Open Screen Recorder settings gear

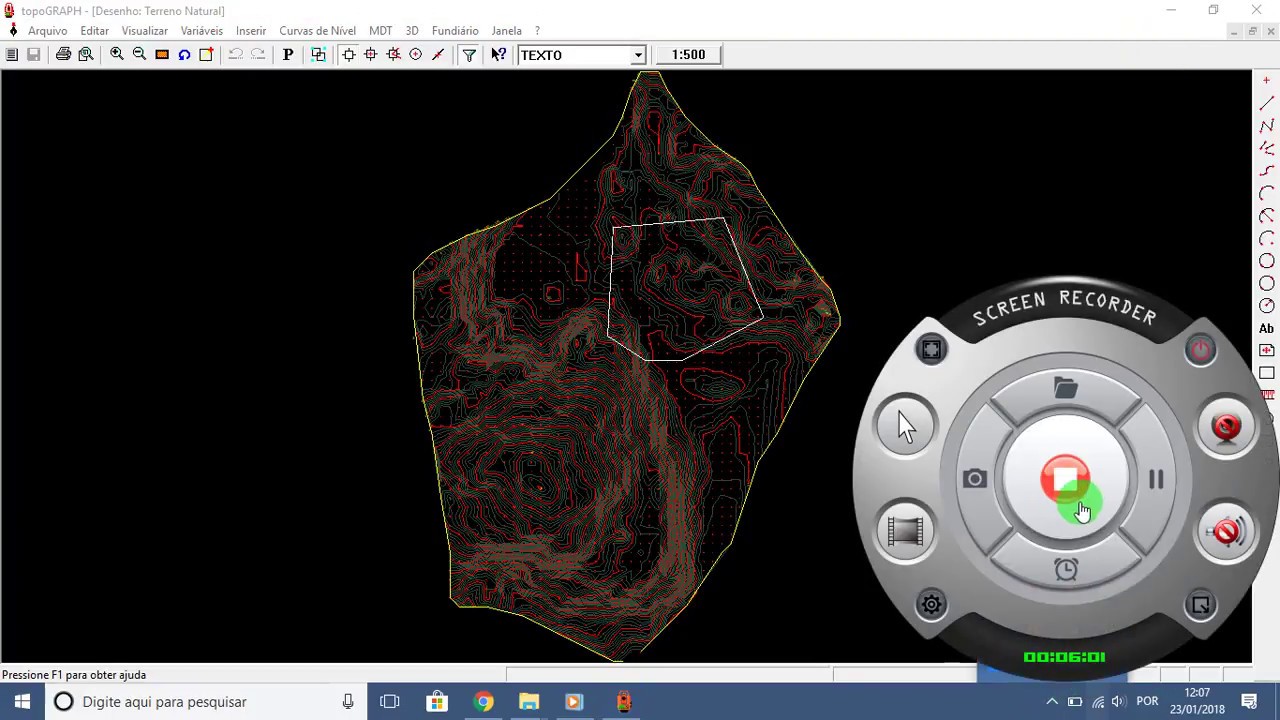pos(931,604)
